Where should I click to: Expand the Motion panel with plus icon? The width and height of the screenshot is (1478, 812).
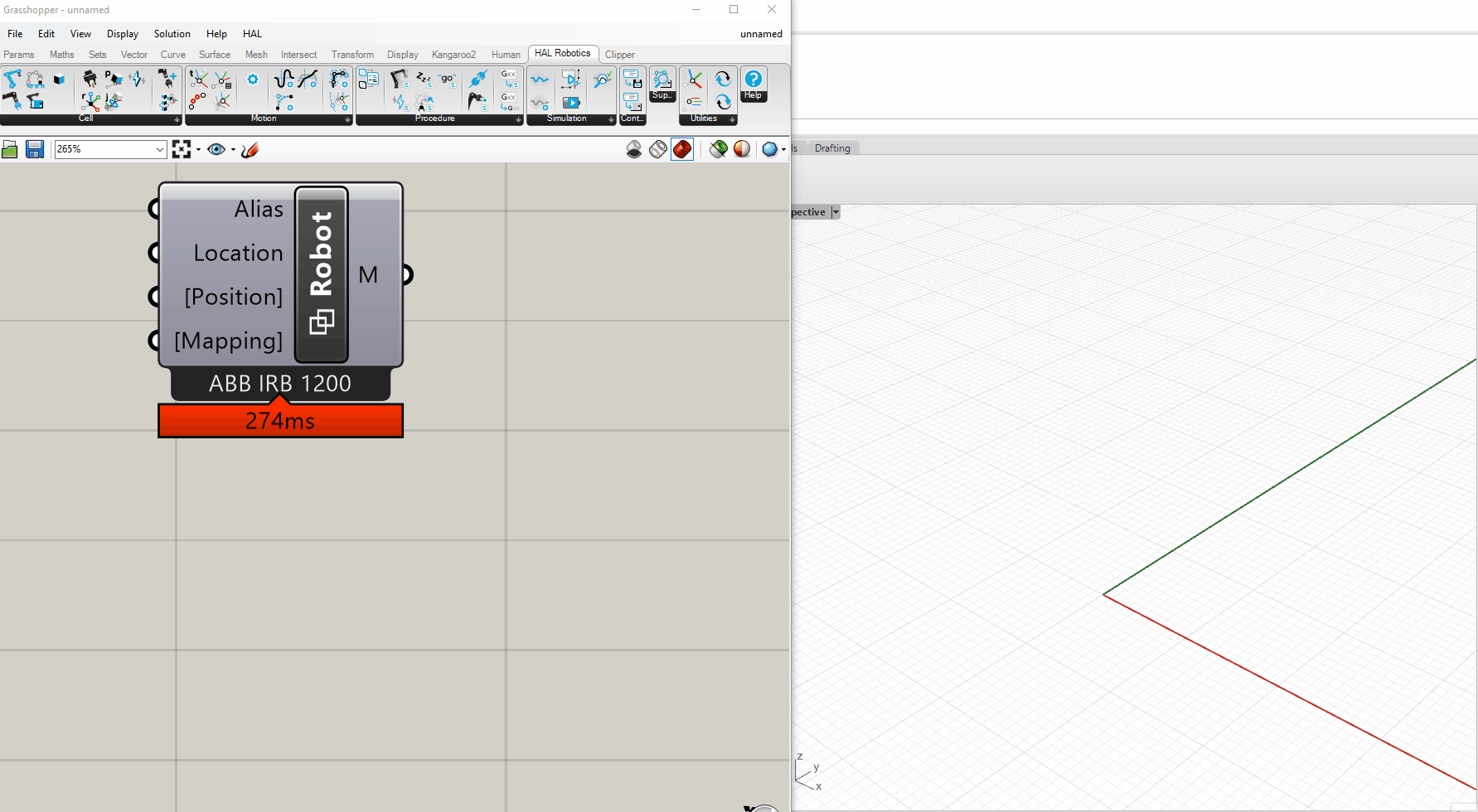[x=347, y=120]
